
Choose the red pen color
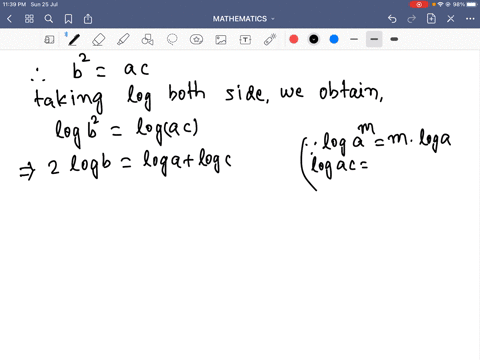tap(294, 39)
